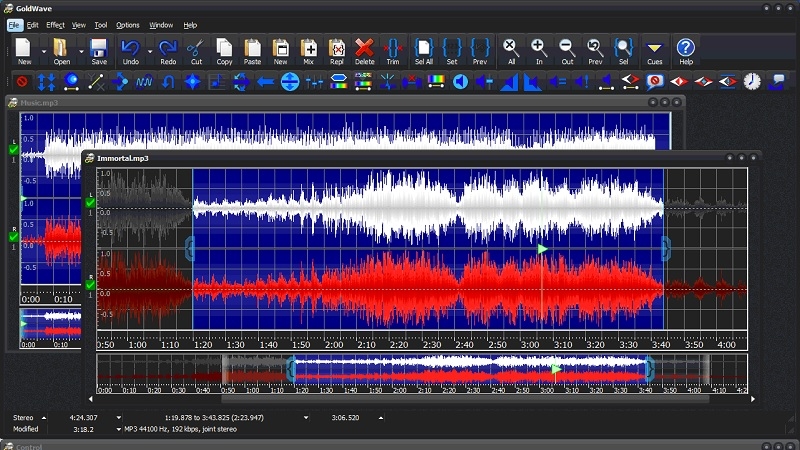Click the selection end marker handle

[x=665, y=248]
